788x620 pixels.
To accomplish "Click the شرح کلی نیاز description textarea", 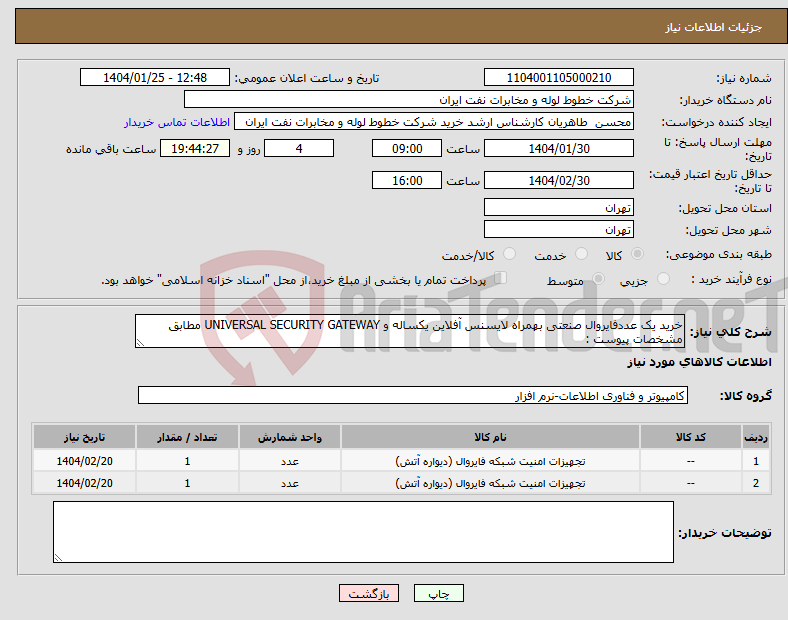I will tap(410, 331).
